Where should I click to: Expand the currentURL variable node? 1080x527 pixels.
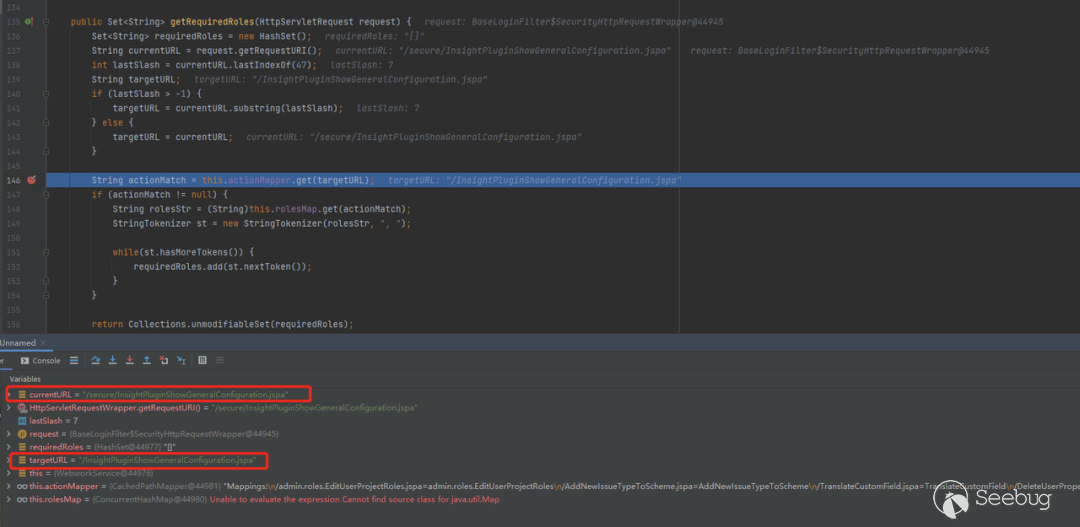tap(8, 394)
